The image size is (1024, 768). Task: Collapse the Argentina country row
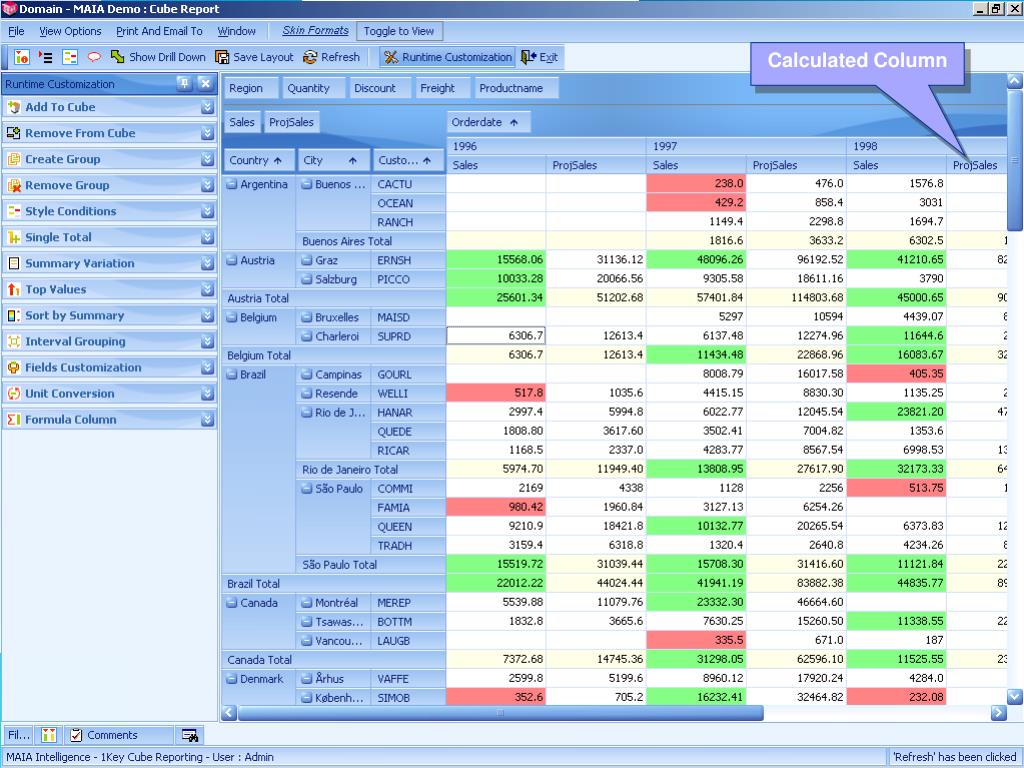pyautogui.click(x=232, y=184)
